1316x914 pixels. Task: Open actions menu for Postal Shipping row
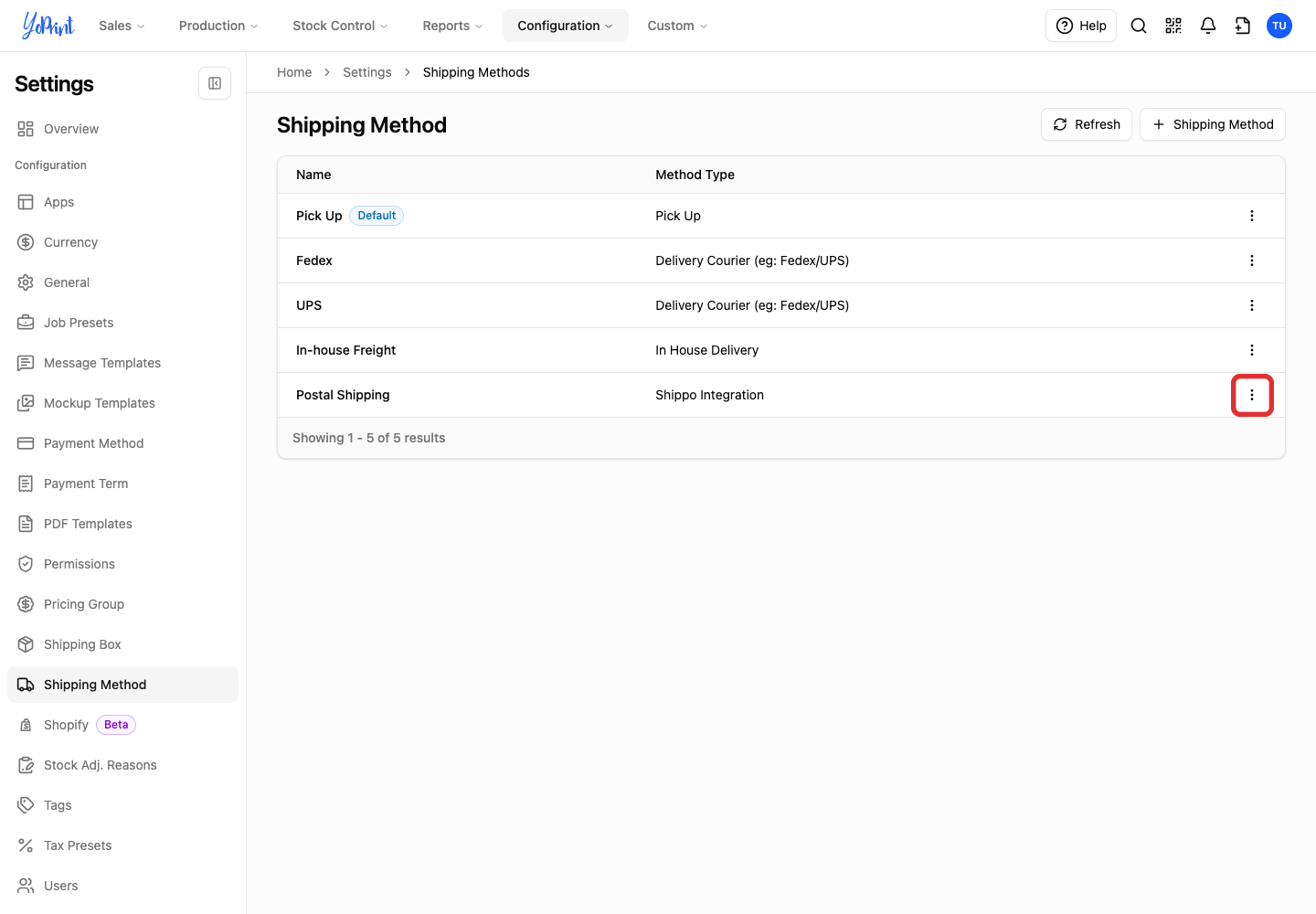click(x=1252, y=395)
